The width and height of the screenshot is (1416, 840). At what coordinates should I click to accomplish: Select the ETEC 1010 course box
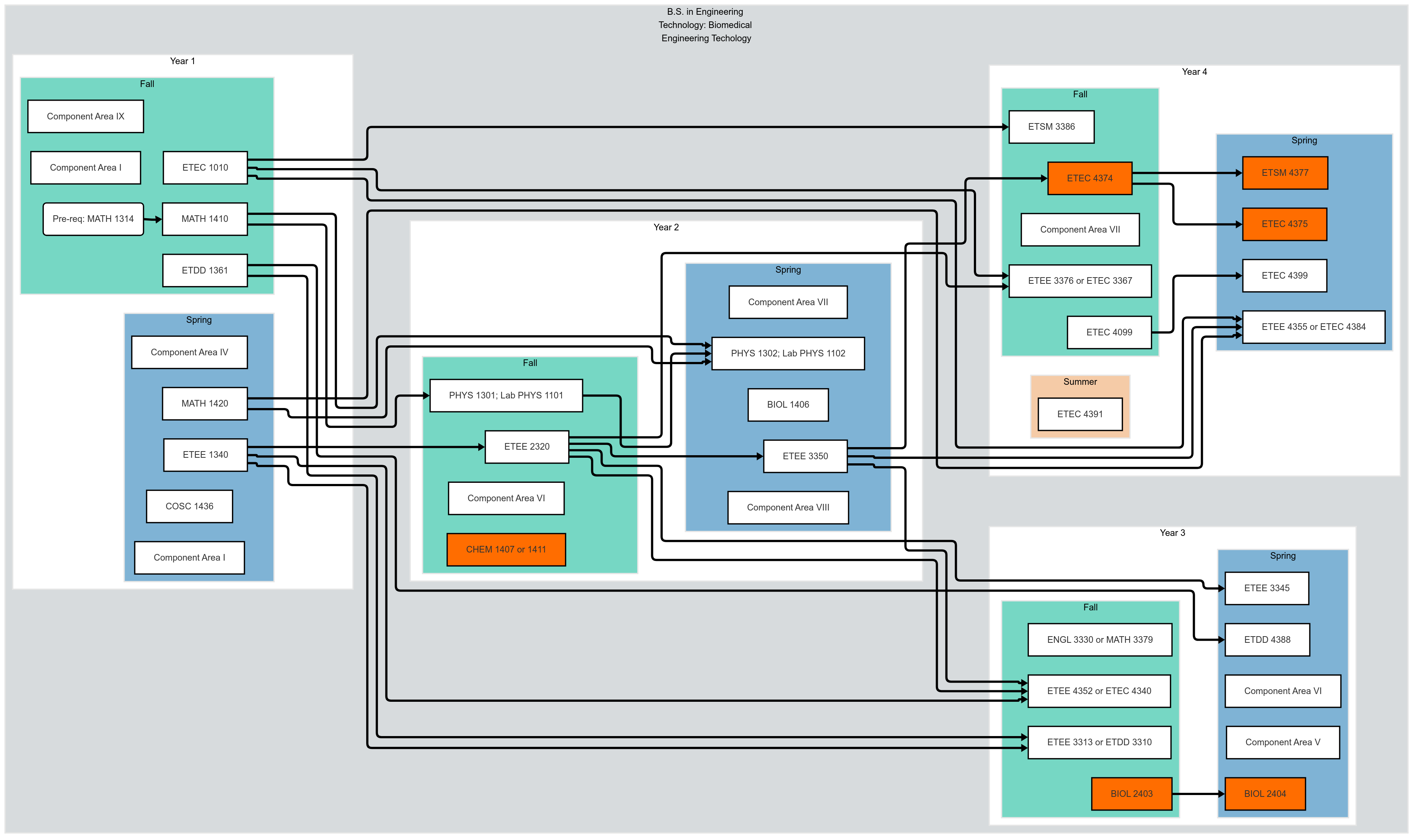(205, 168)
